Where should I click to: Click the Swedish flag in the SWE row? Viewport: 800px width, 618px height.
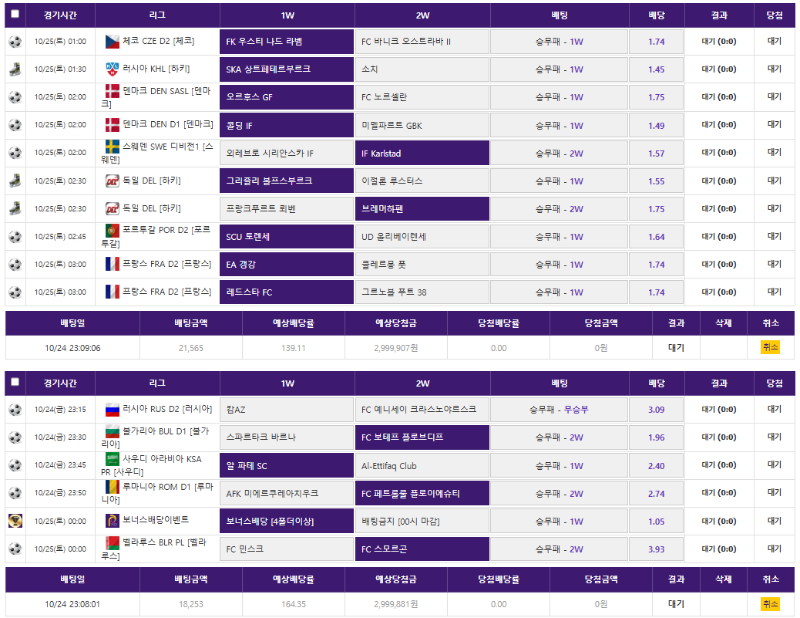click(x=112, y=152)
